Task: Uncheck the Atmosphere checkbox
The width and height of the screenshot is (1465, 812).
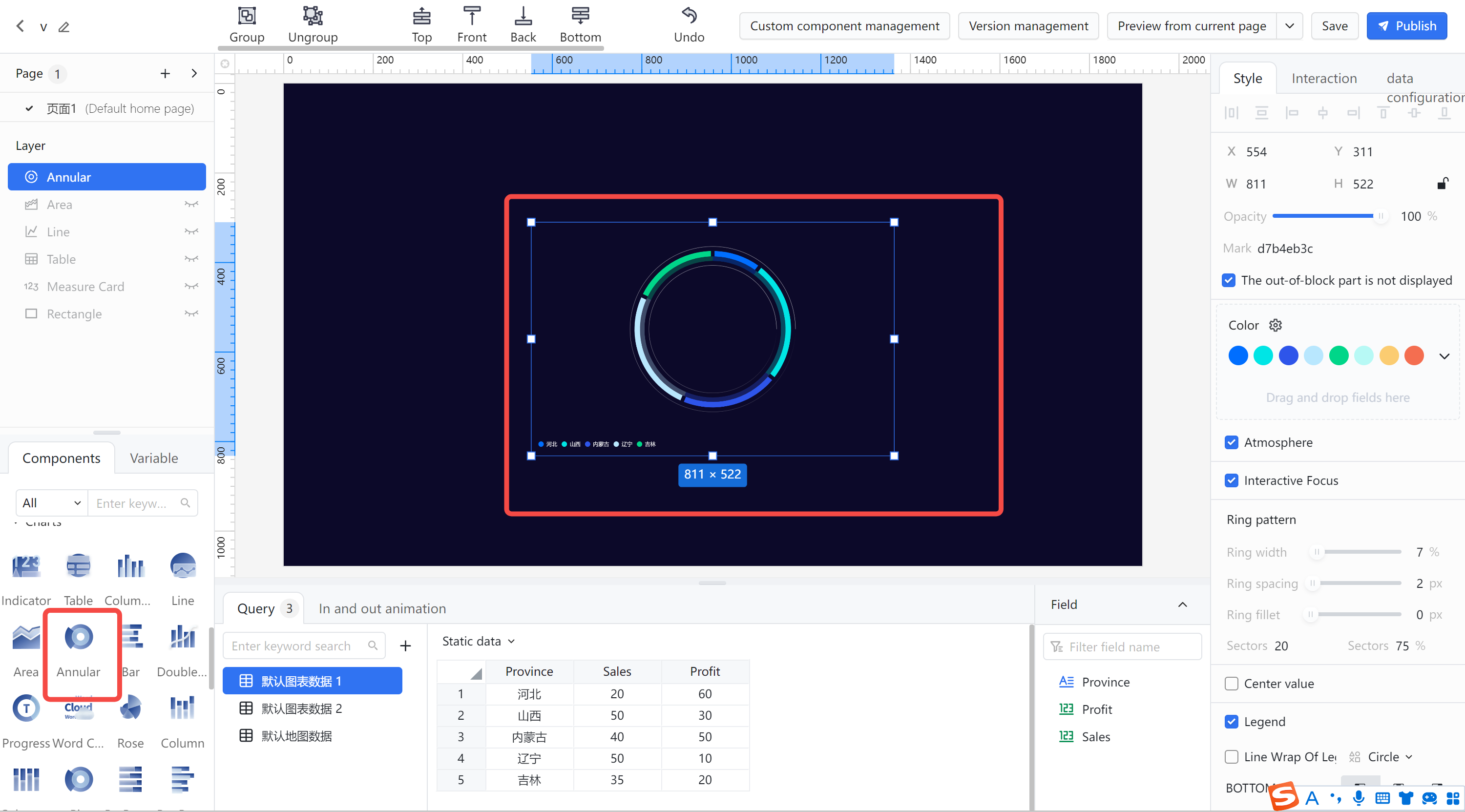Action: pyautogui.click(x=1231, y=442)
